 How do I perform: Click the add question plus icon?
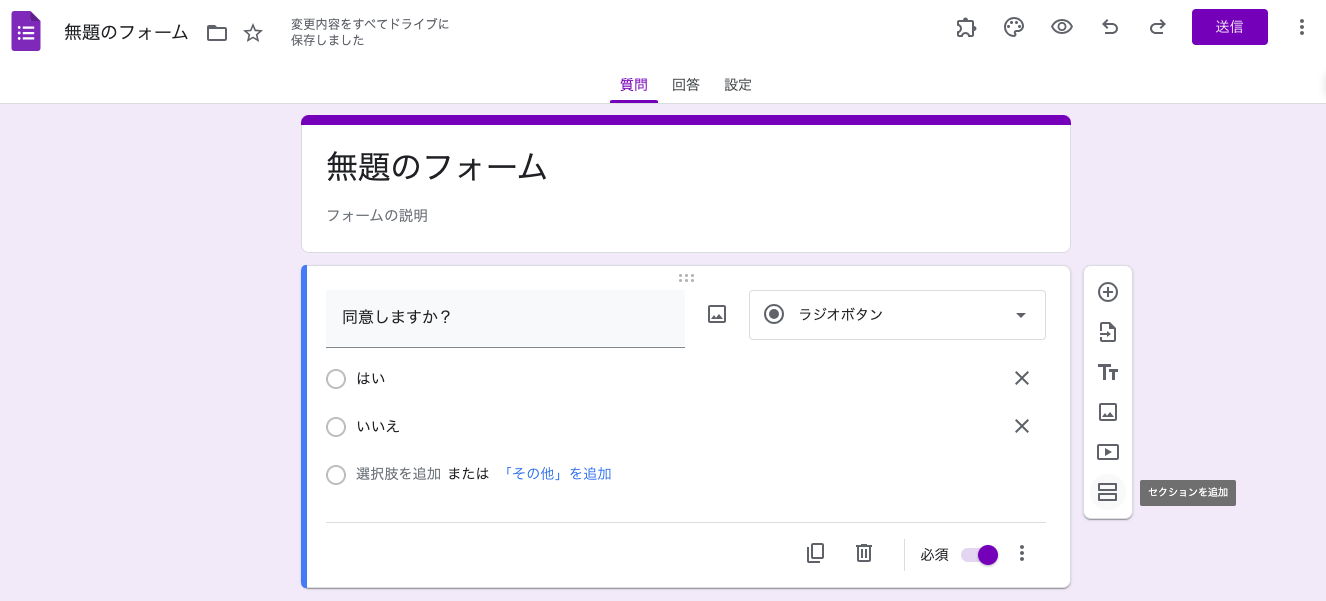(x=1107, y=292)
